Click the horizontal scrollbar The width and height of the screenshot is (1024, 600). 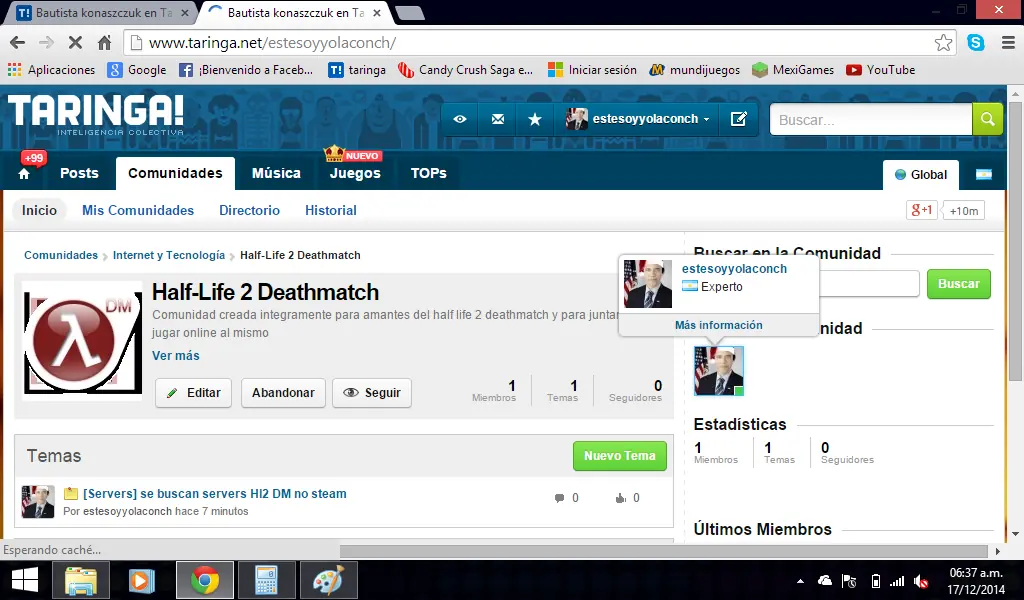point(664,551)
